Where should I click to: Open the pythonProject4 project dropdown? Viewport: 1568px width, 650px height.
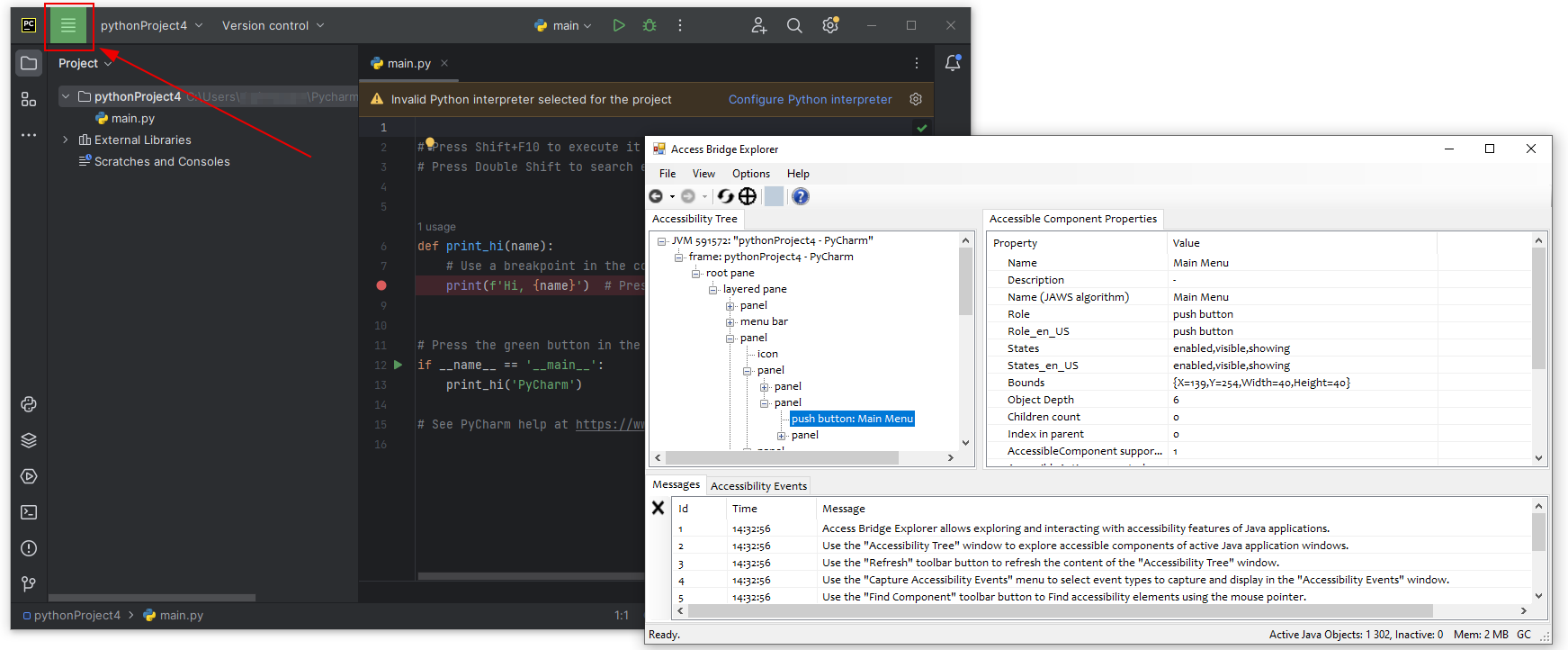click(x=151, y=25)
